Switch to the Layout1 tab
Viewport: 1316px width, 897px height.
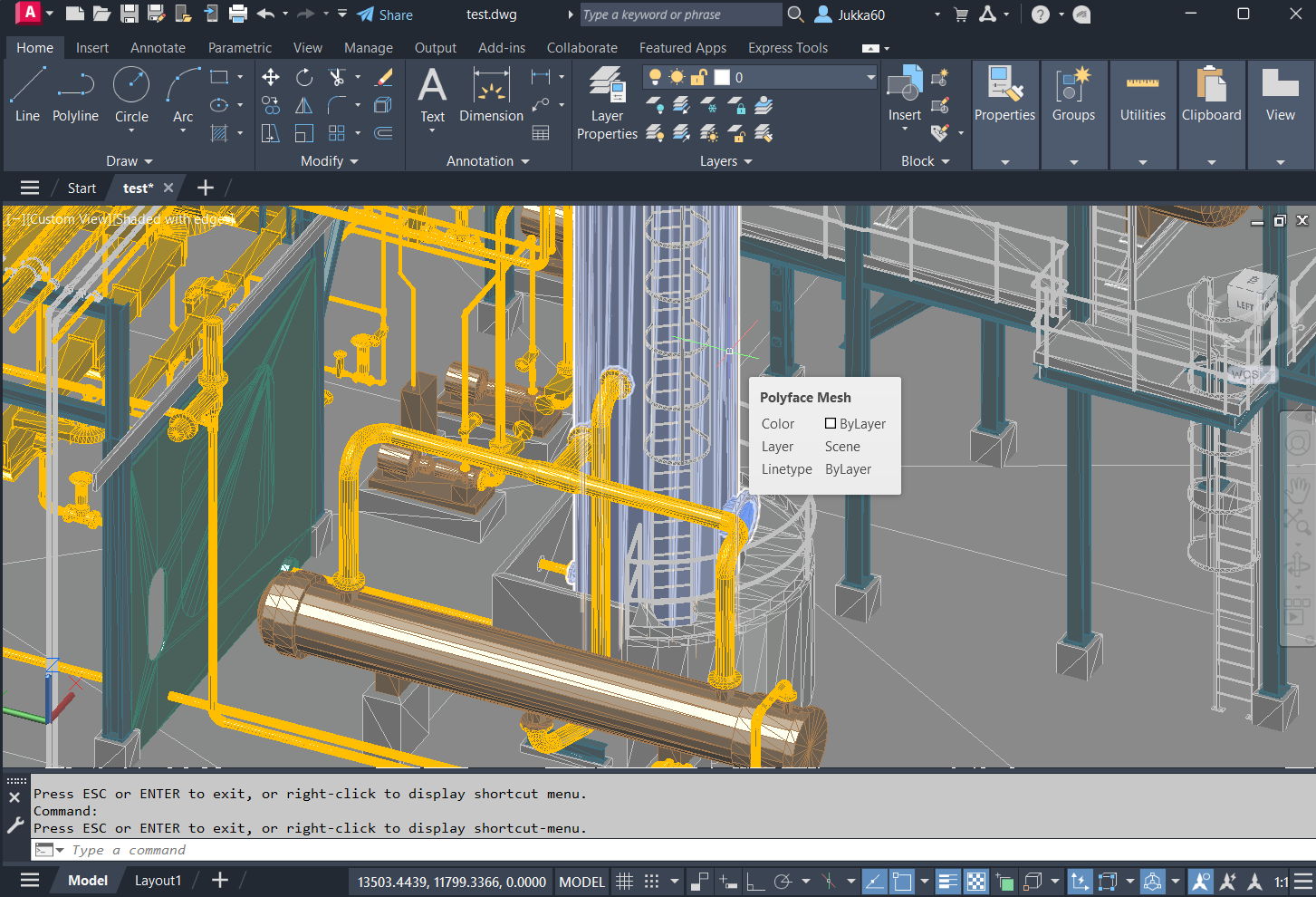(158, 881)
